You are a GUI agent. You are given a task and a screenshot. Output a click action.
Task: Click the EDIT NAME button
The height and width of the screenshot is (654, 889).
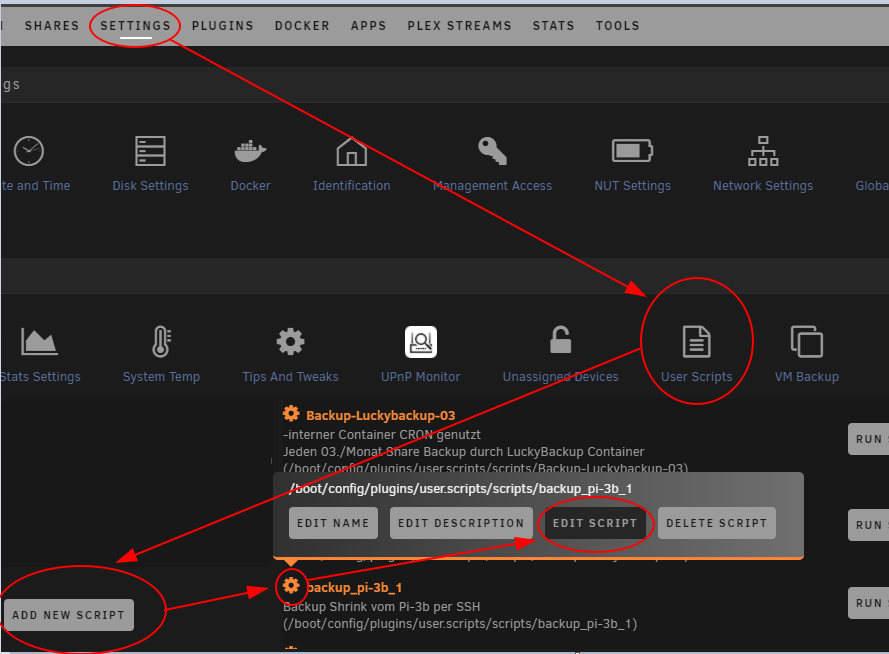pyautogui.click(x=333, y=523)
